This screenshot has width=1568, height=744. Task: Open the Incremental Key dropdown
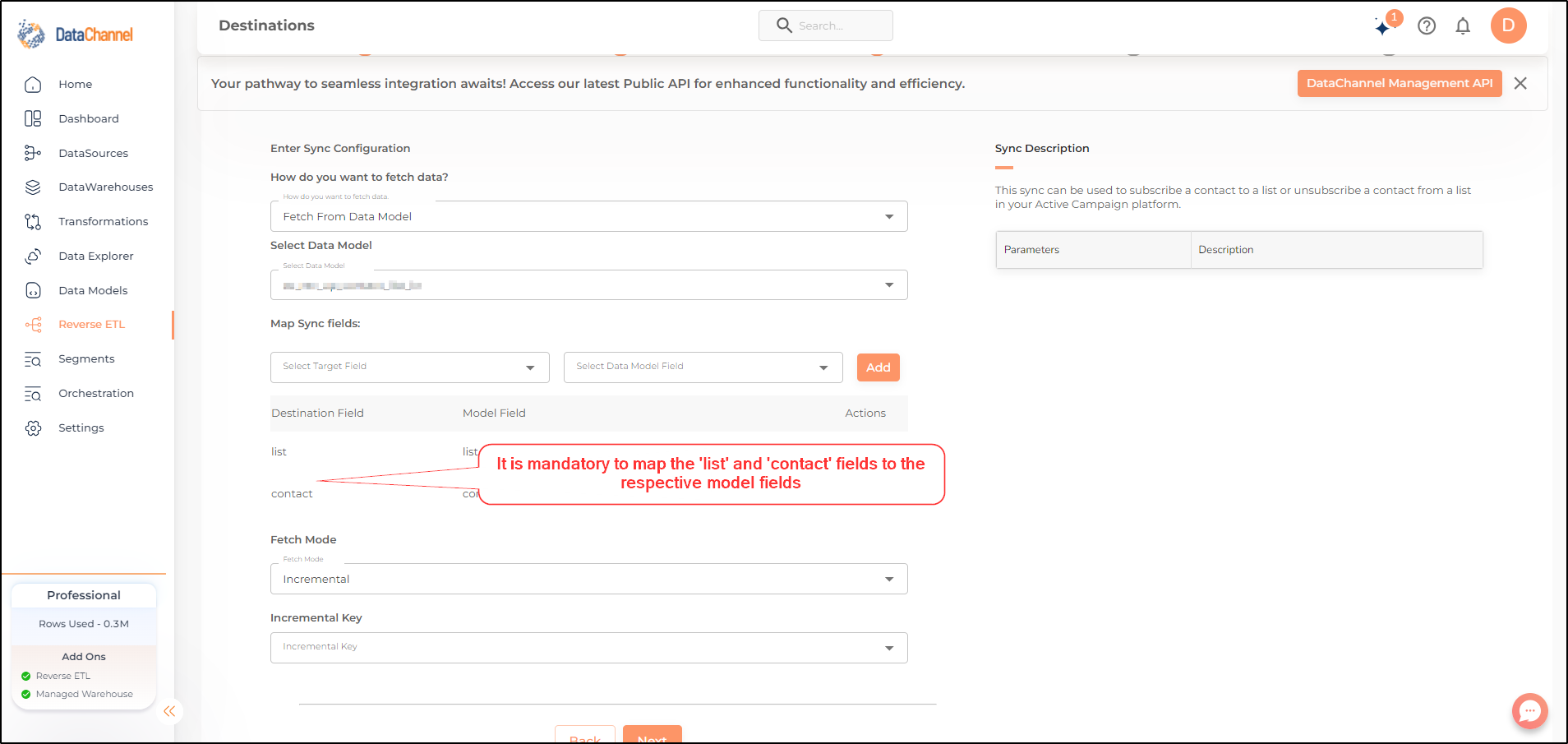click(588, 648)
